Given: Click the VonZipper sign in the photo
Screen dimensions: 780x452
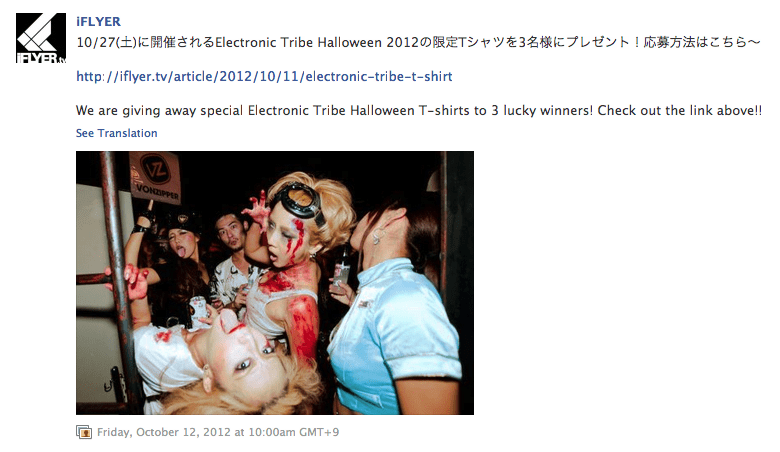Looking at the screenshot, I should [x=155, y=177].
